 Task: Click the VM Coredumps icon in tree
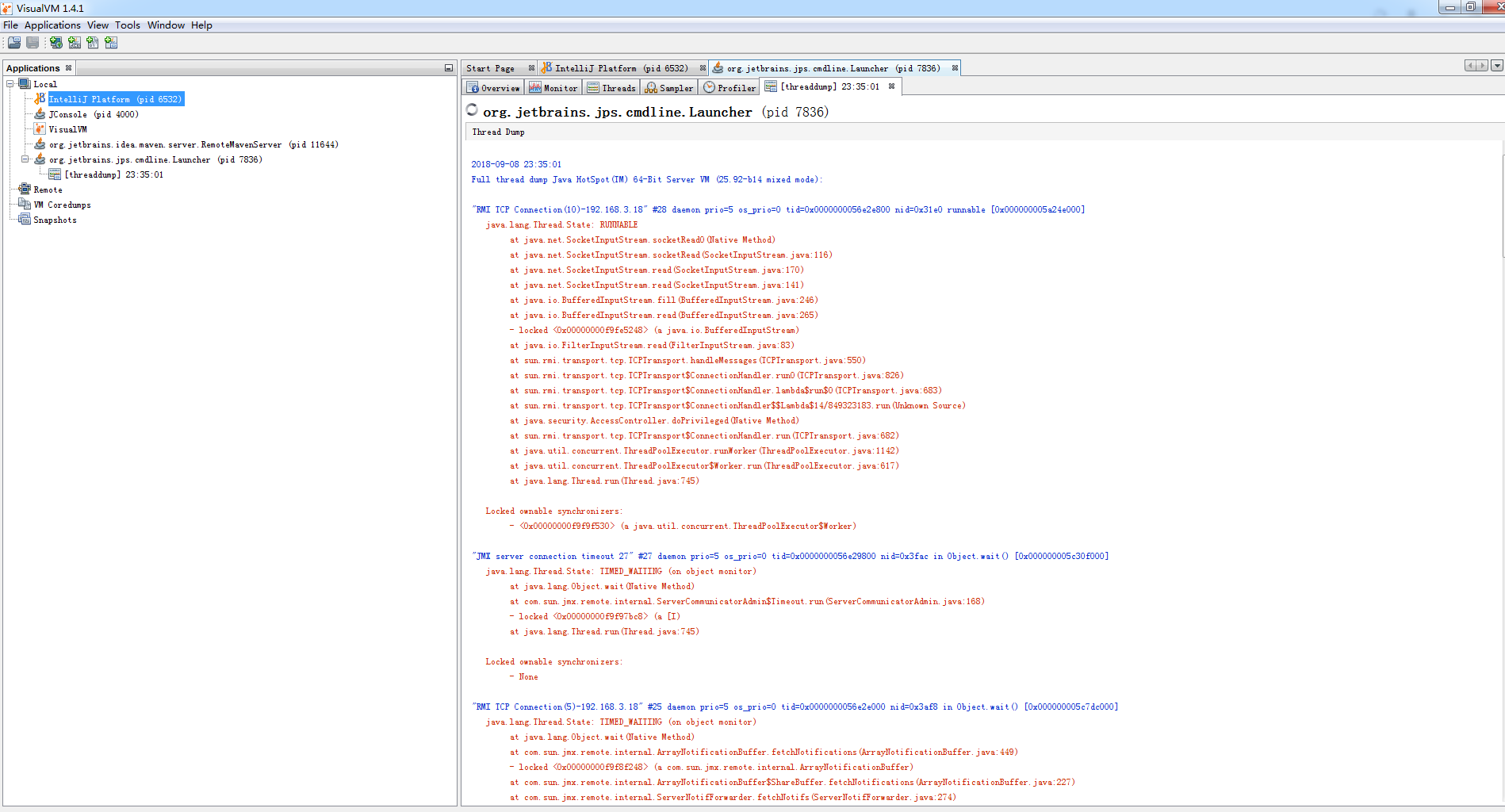pyautogui.click(x=25, y=205)
